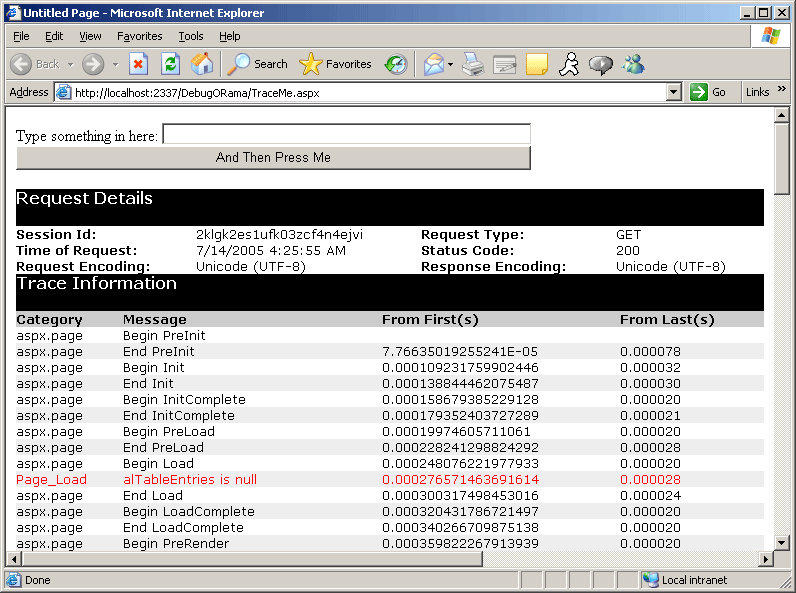Click the Go button beside address bar
796x593 pixels.
pos(709,92)
